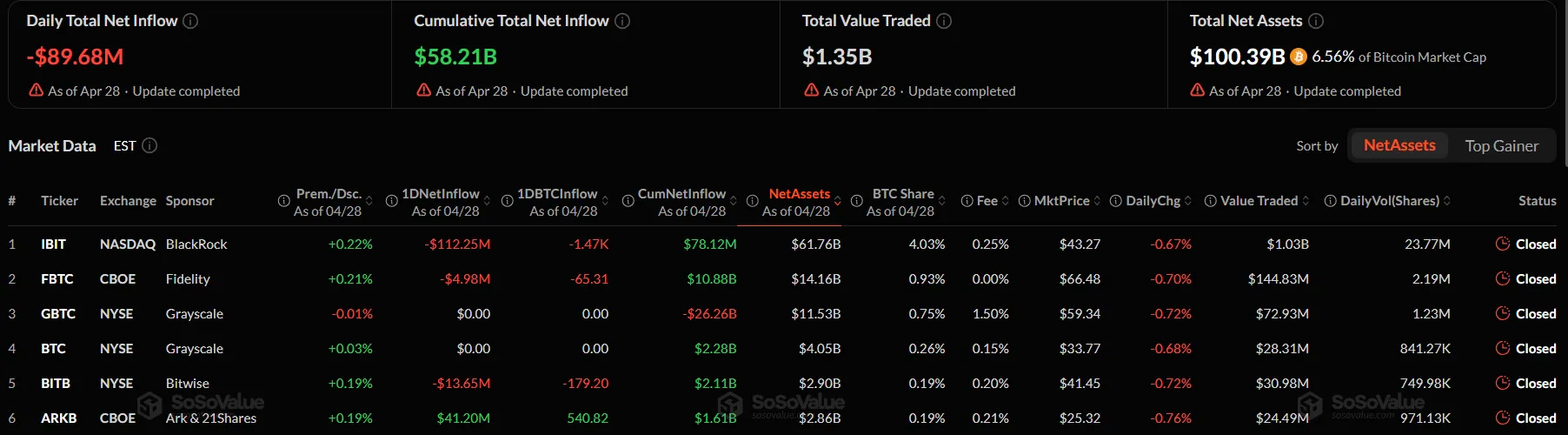Click info icon beside Daily Total Net Inflow
1568x435 pixels.
(x=190, y=21)
